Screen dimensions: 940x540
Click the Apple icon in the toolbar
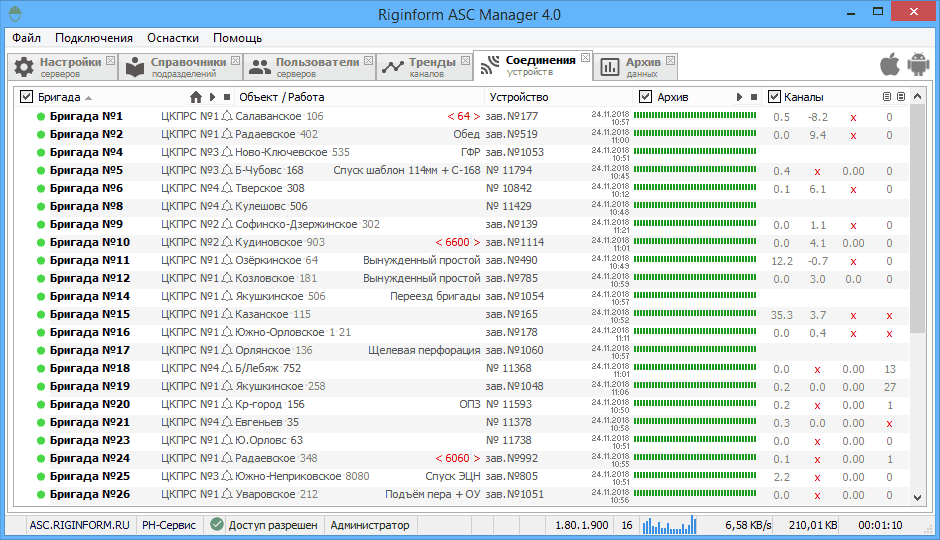(x=889, y=66)
